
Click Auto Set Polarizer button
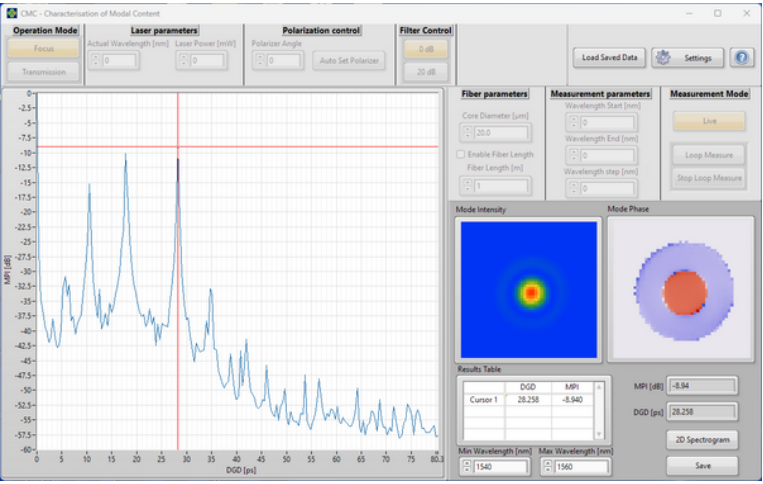point(349,61)
